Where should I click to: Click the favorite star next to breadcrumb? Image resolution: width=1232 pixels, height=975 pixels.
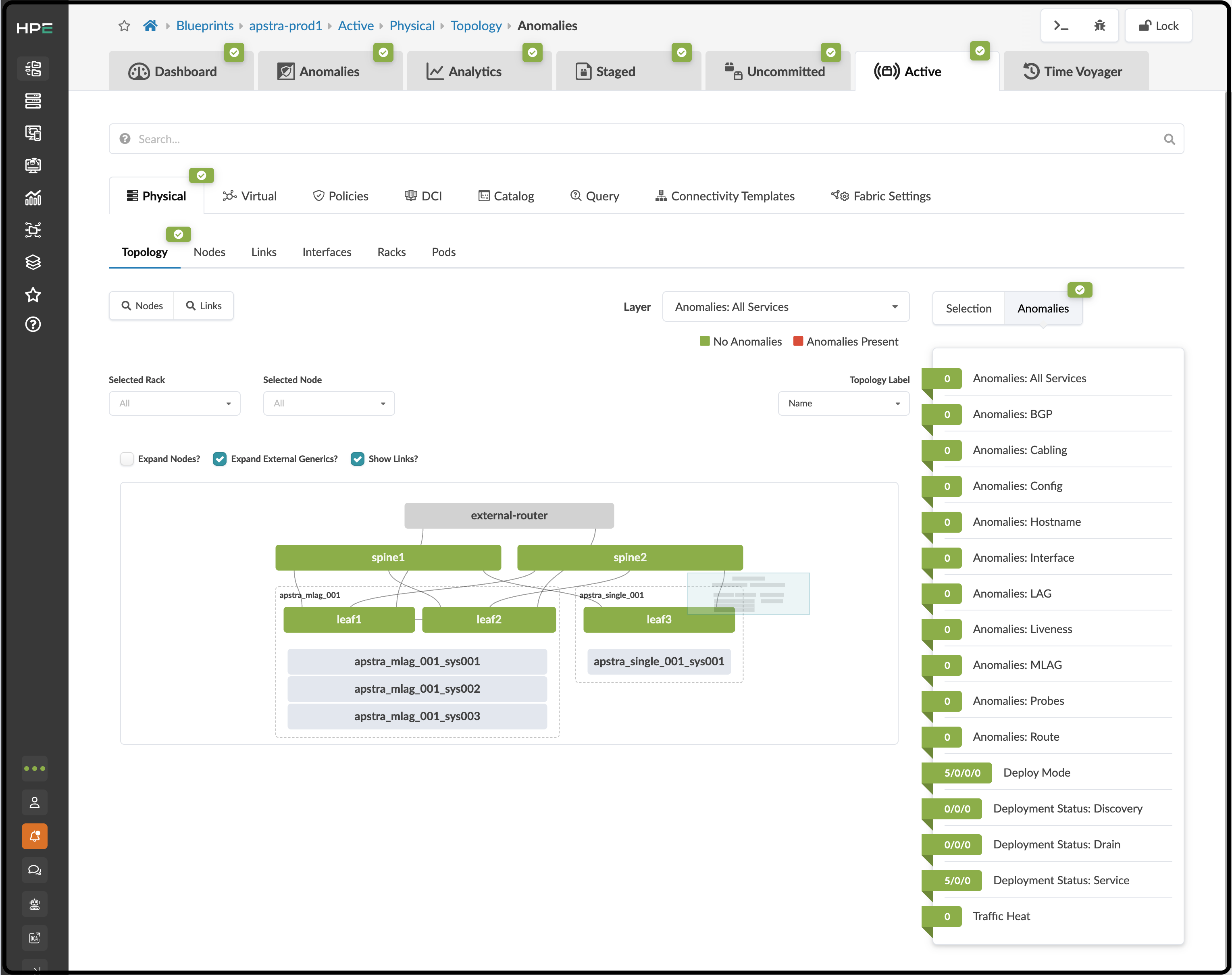click(125, 26)
